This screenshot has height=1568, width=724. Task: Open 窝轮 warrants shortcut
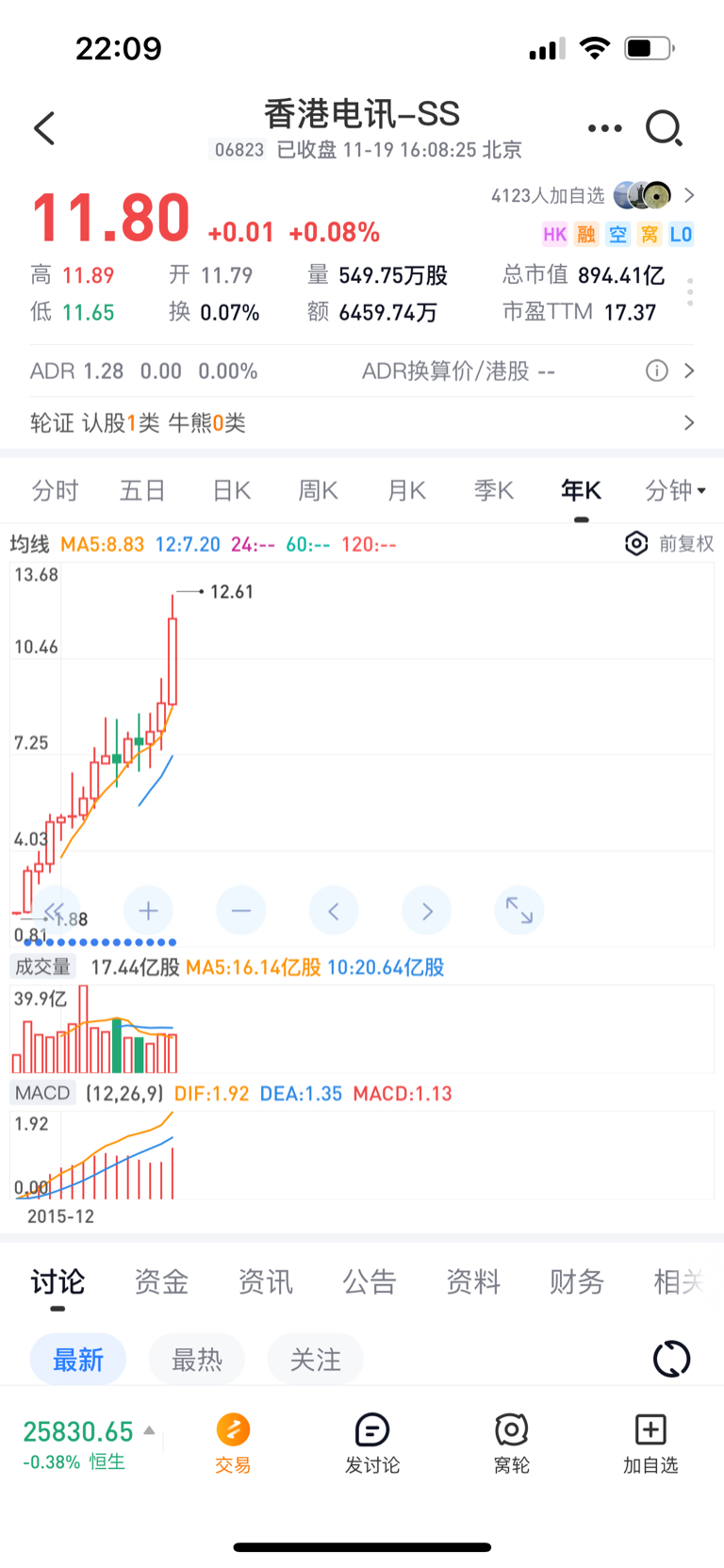pos(511,1444)
